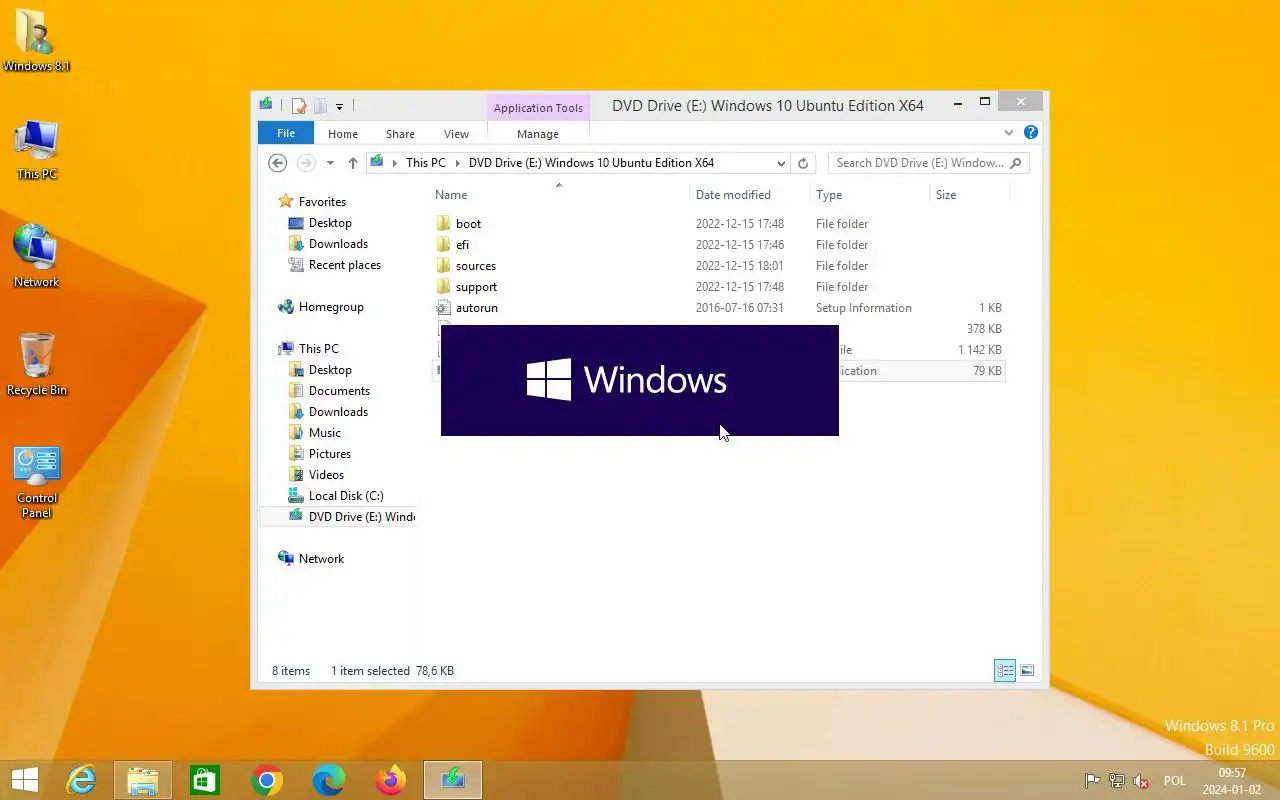Image resolution: width=1280 pixels, height=800 pixels.
Task: Open Recent places in Favorites
Action: tap(344, 265)
